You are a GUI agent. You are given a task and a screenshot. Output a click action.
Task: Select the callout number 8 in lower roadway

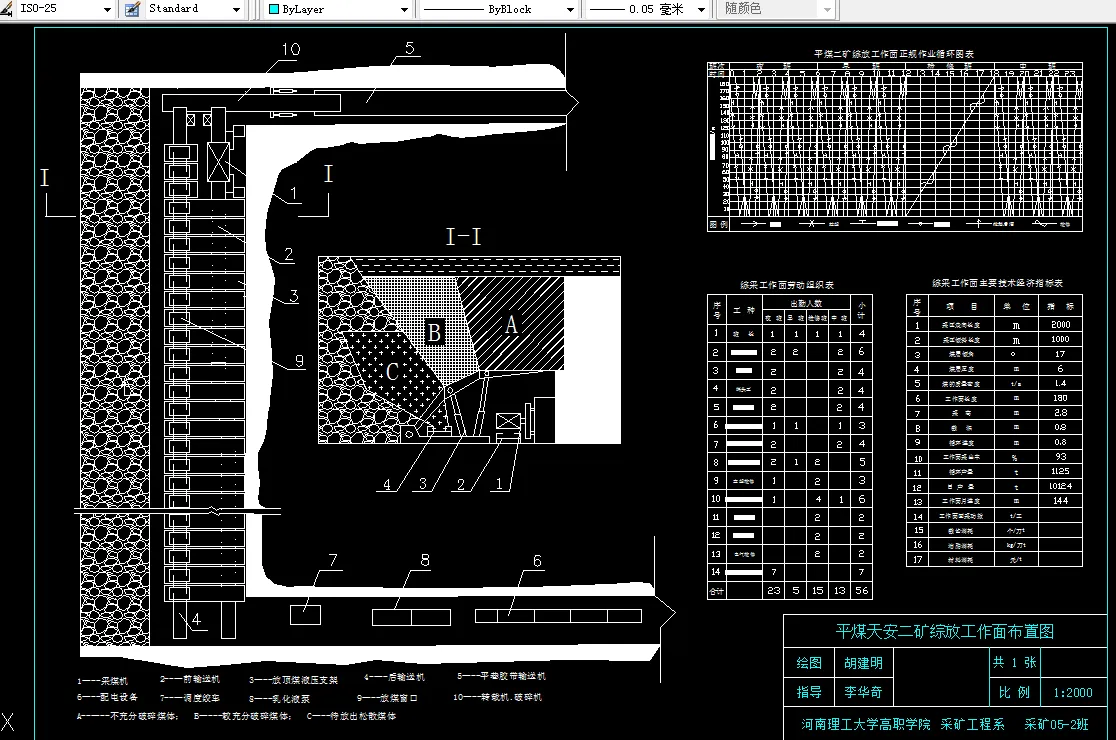coord(425,560)
